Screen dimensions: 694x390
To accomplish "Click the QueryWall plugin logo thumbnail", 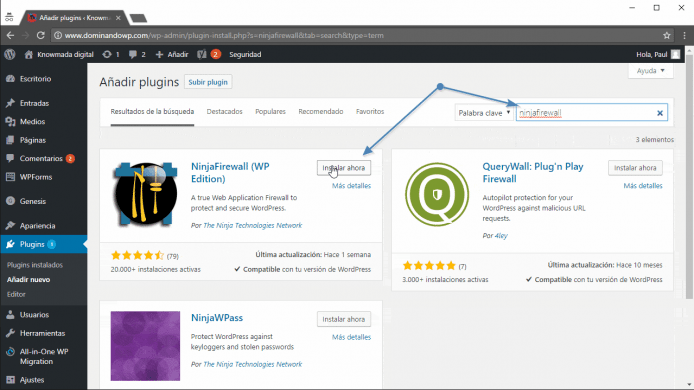I will (437, 194).
